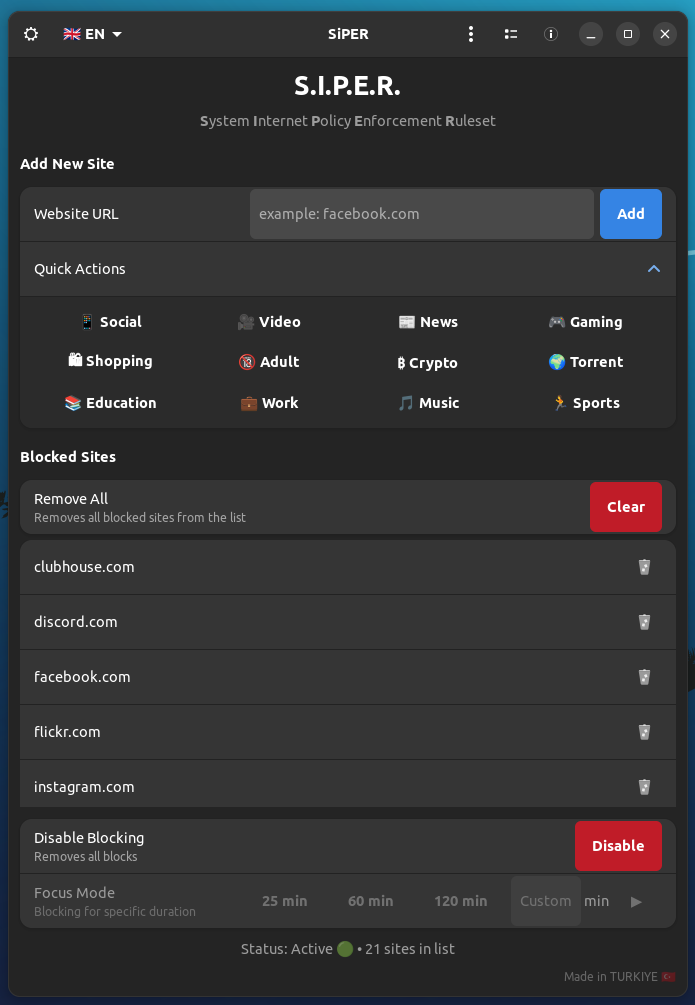Remove instagram.com with the trash icon
The width and height of the screenshot is (695, 1005).
click(644, 787)
